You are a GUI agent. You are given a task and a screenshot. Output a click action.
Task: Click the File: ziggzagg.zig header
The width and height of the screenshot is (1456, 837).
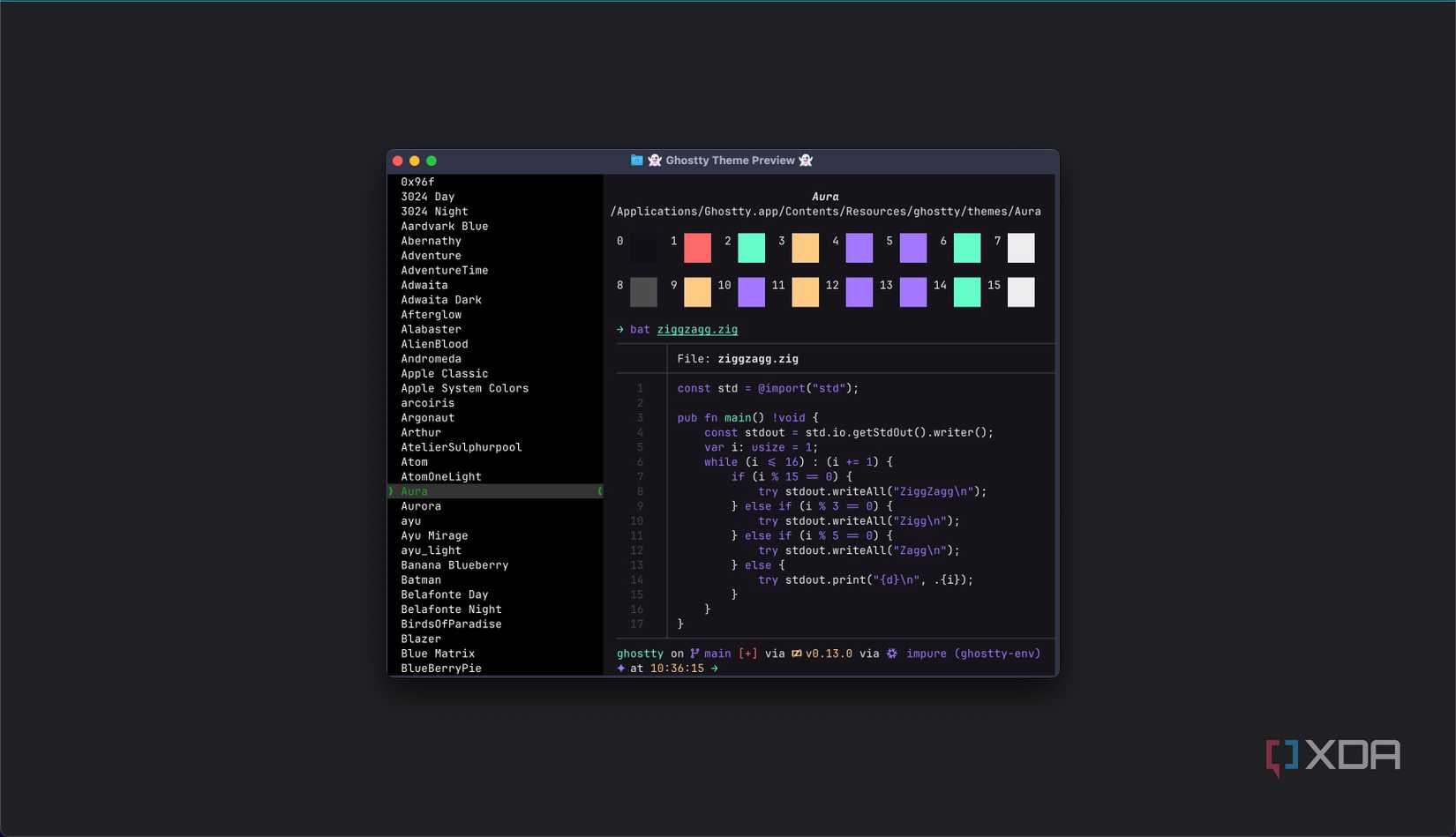point(738,358)
